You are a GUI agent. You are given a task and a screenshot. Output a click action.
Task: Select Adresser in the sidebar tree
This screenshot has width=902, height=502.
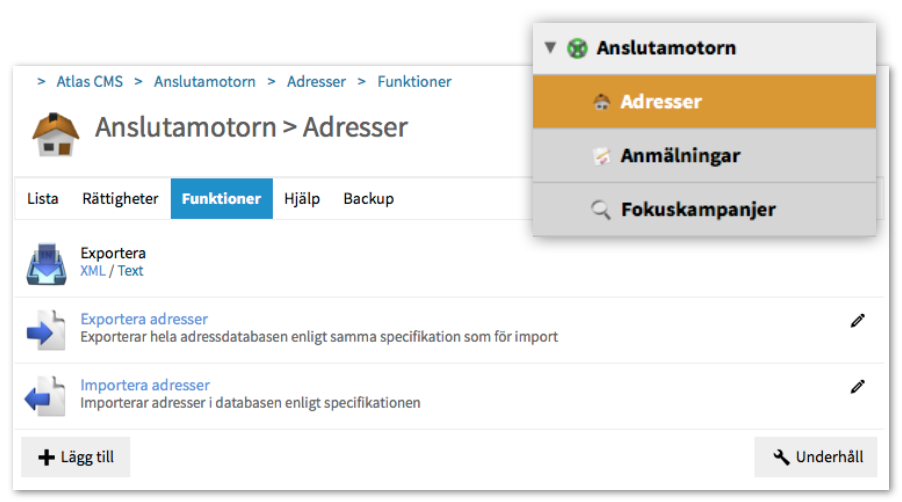pyautogui.click(x=660, y=102)
